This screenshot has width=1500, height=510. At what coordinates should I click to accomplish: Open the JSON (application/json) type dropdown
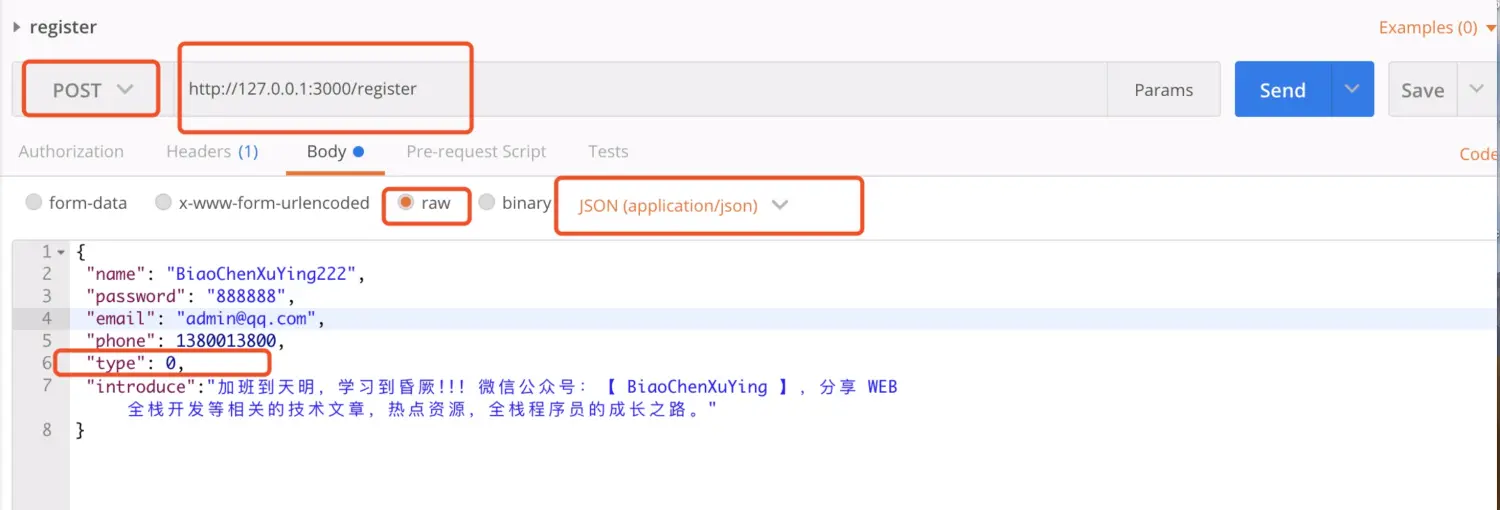coord(683,205)
